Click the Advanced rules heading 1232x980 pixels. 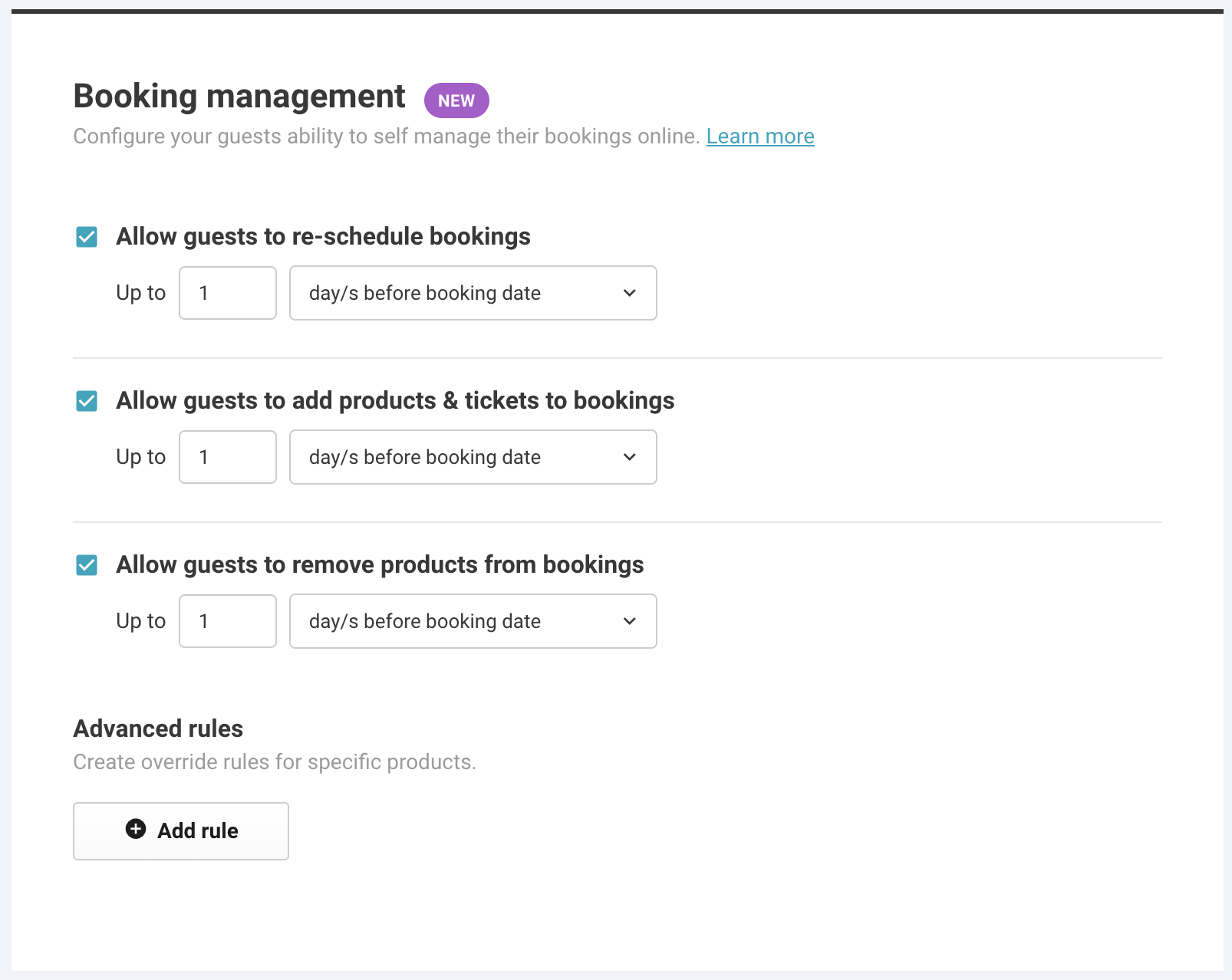158,728
